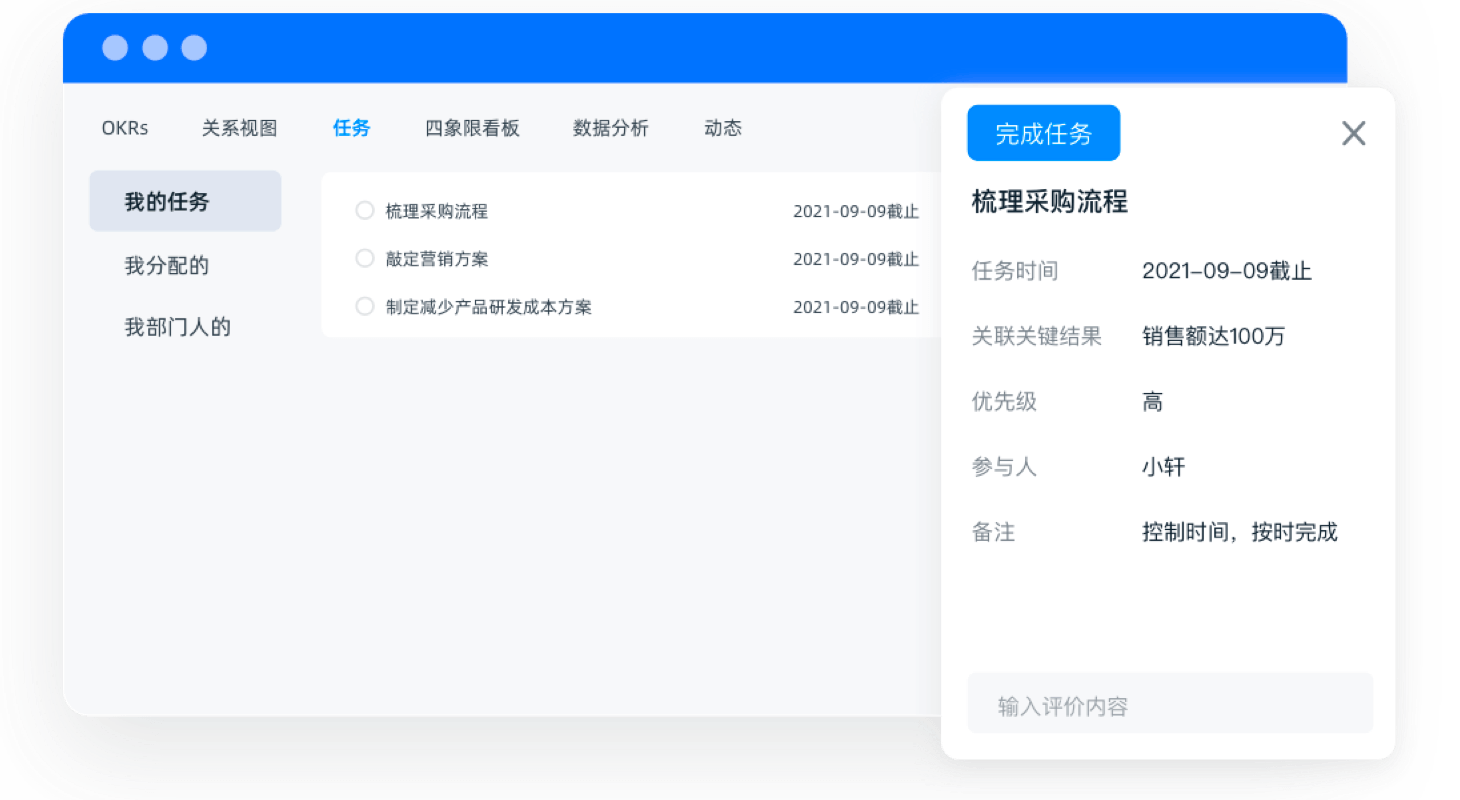Click the 输入评价内容 comment field
This screenshot has height=800, width=1460.
tap(1170, 706)
